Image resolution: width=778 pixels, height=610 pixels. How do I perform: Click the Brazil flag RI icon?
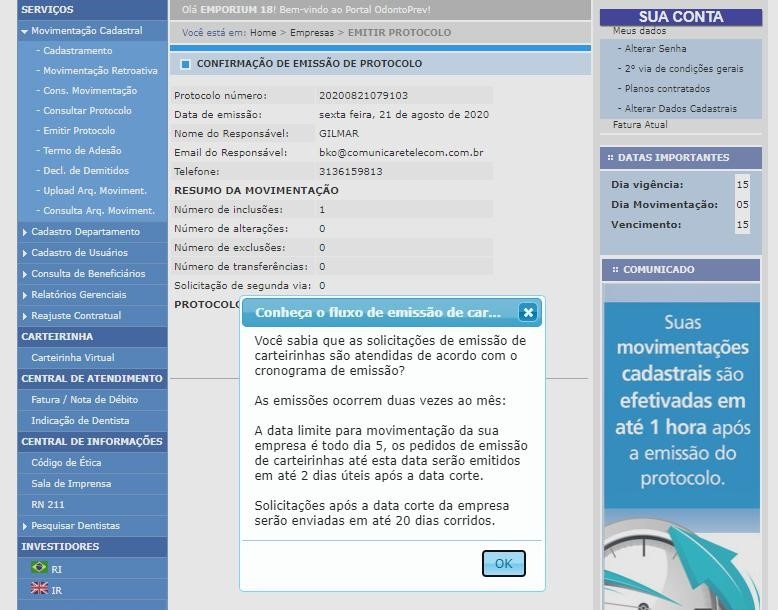coord(40,568)
